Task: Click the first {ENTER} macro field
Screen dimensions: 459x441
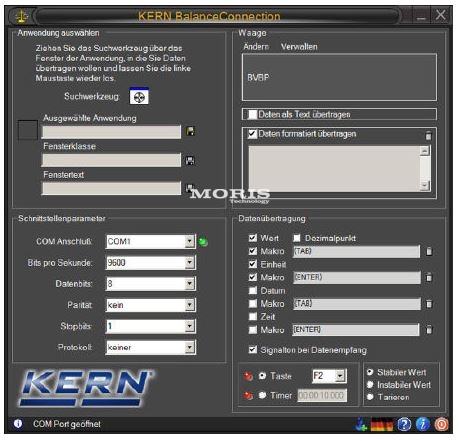Action: 356,277
